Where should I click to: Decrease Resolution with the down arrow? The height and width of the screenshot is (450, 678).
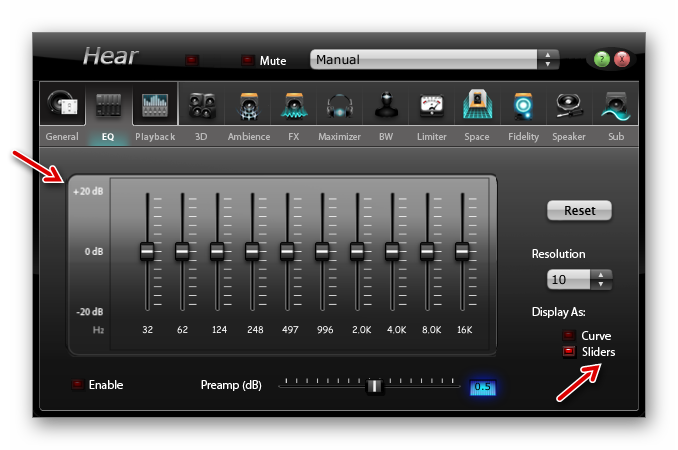pyautogui.click(x=601, y=284)
